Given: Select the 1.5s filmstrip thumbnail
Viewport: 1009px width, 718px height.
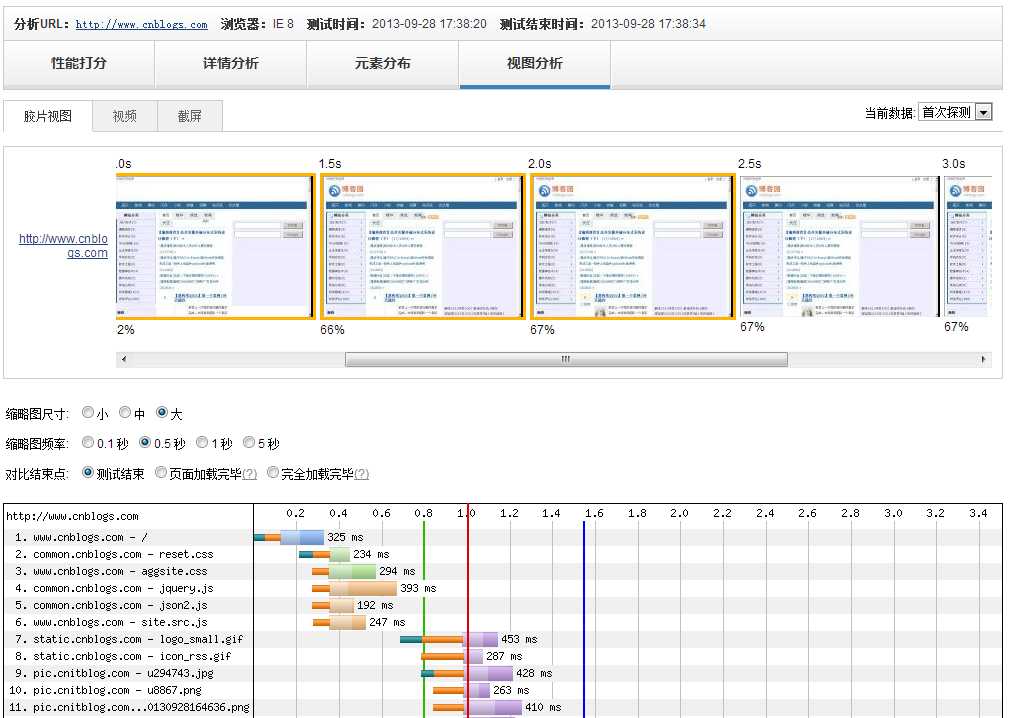Looking at the screenshot, I should 423,246.
